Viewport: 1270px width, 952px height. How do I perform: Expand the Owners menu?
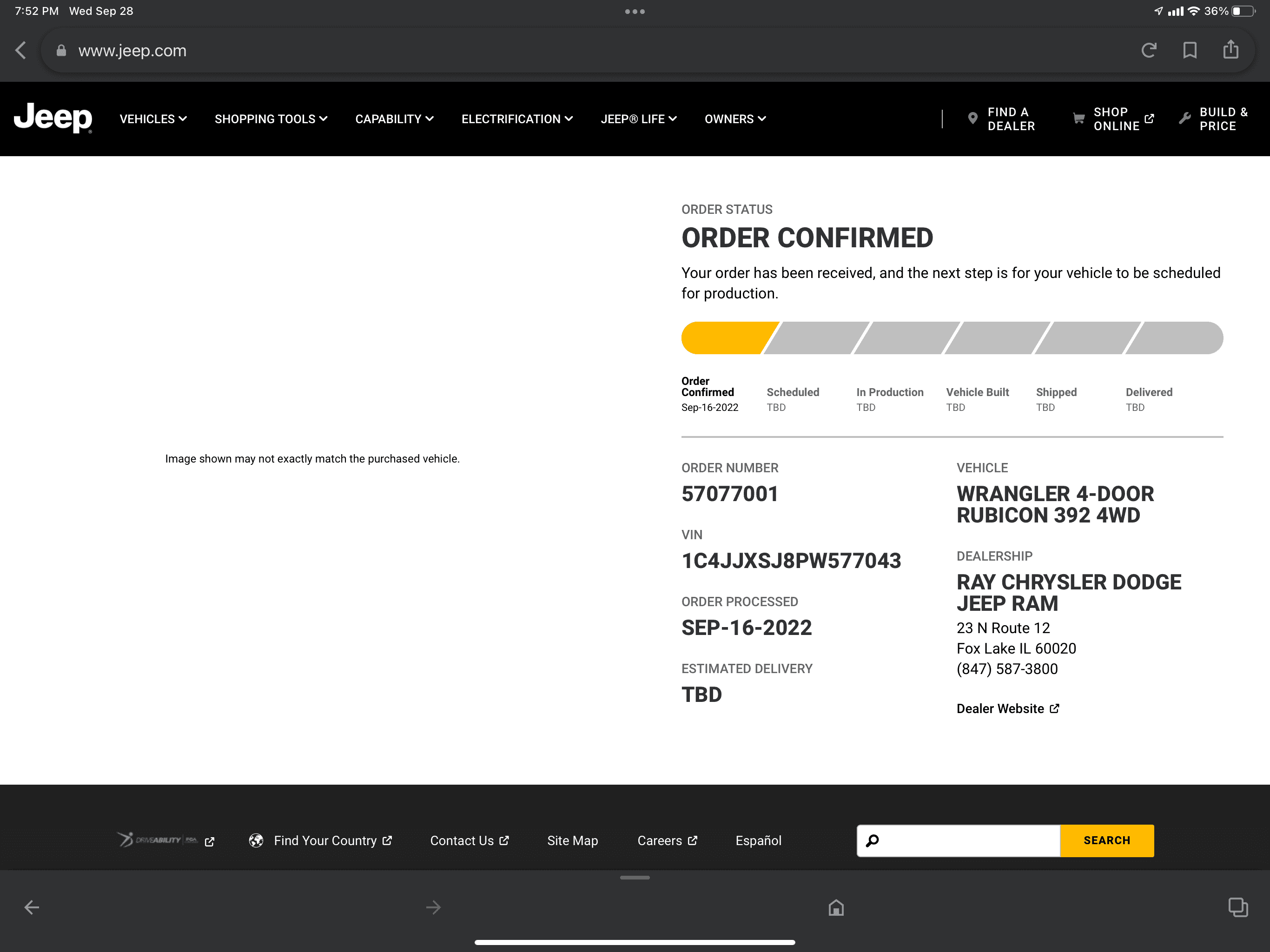pyautogui.click(x=735, y=119)
